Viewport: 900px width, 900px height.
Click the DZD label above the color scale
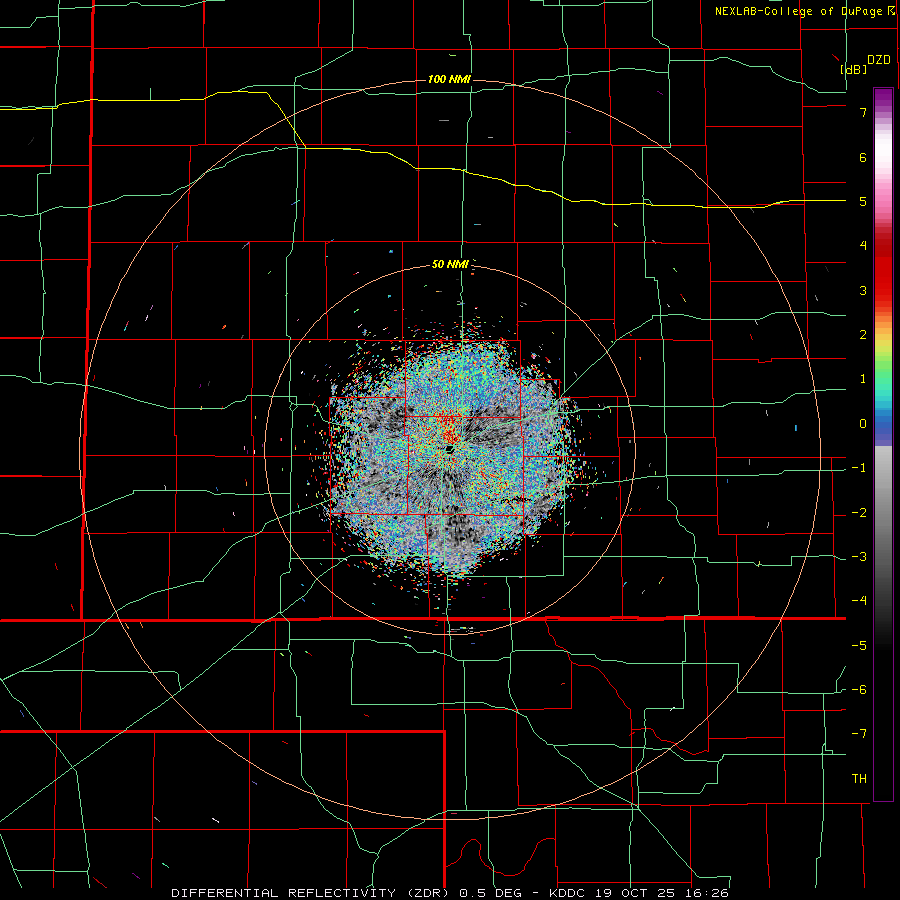[x=879, y=60]
